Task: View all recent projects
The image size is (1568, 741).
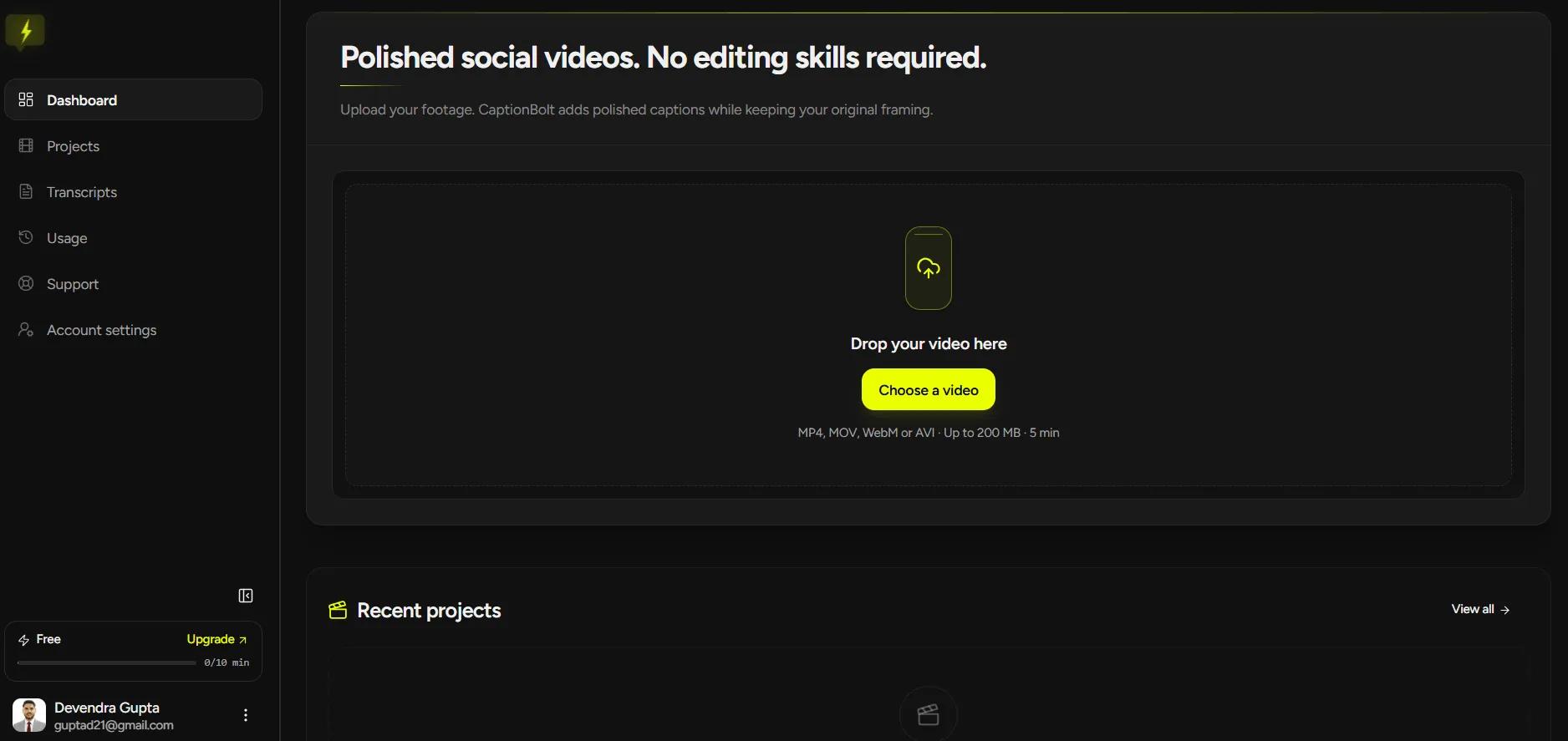Action: tap(1480, 609)
